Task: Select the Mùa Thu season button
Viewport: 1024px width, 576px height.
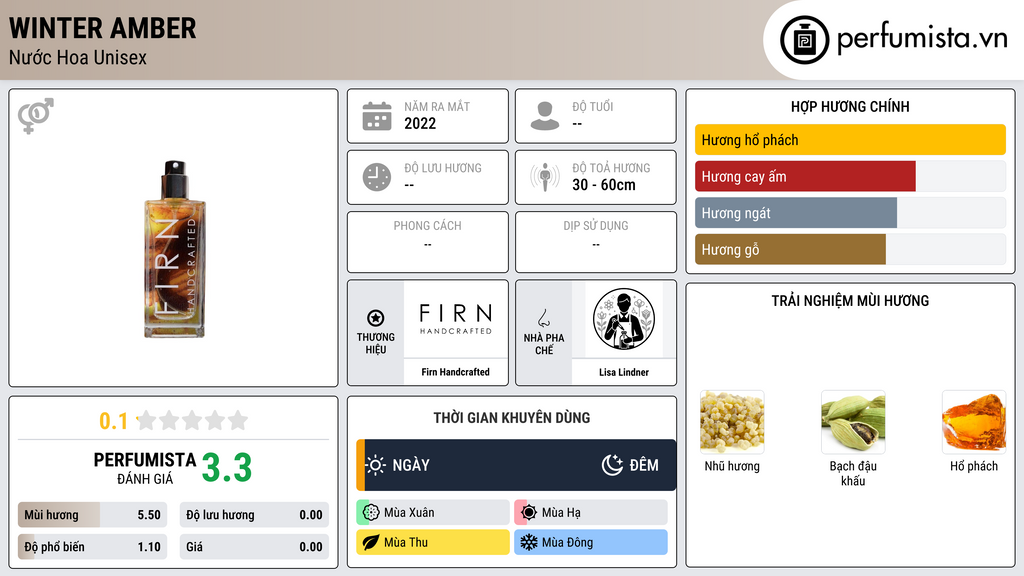Action: [433, 542]
